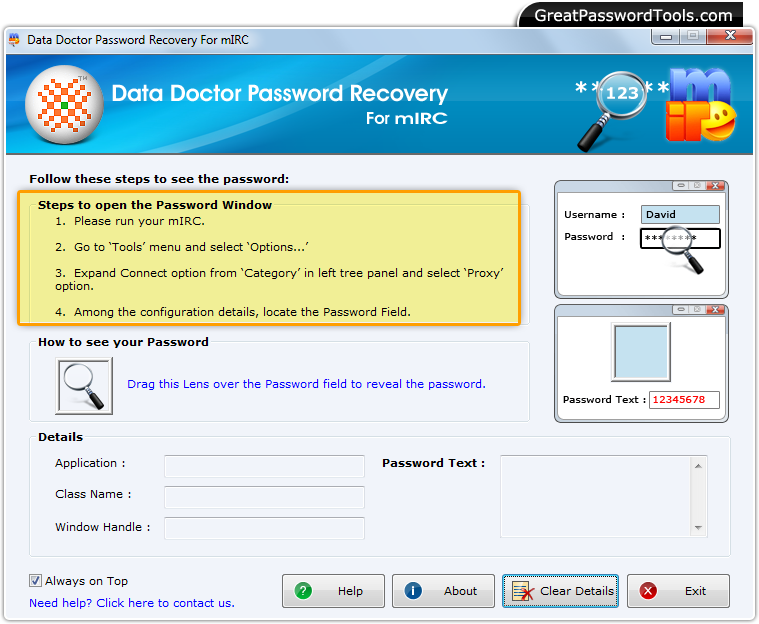The height and width of the screenshot is (624, 759).
Task: Click Password Text scrollbar up arrow
Action: (698, 466)
